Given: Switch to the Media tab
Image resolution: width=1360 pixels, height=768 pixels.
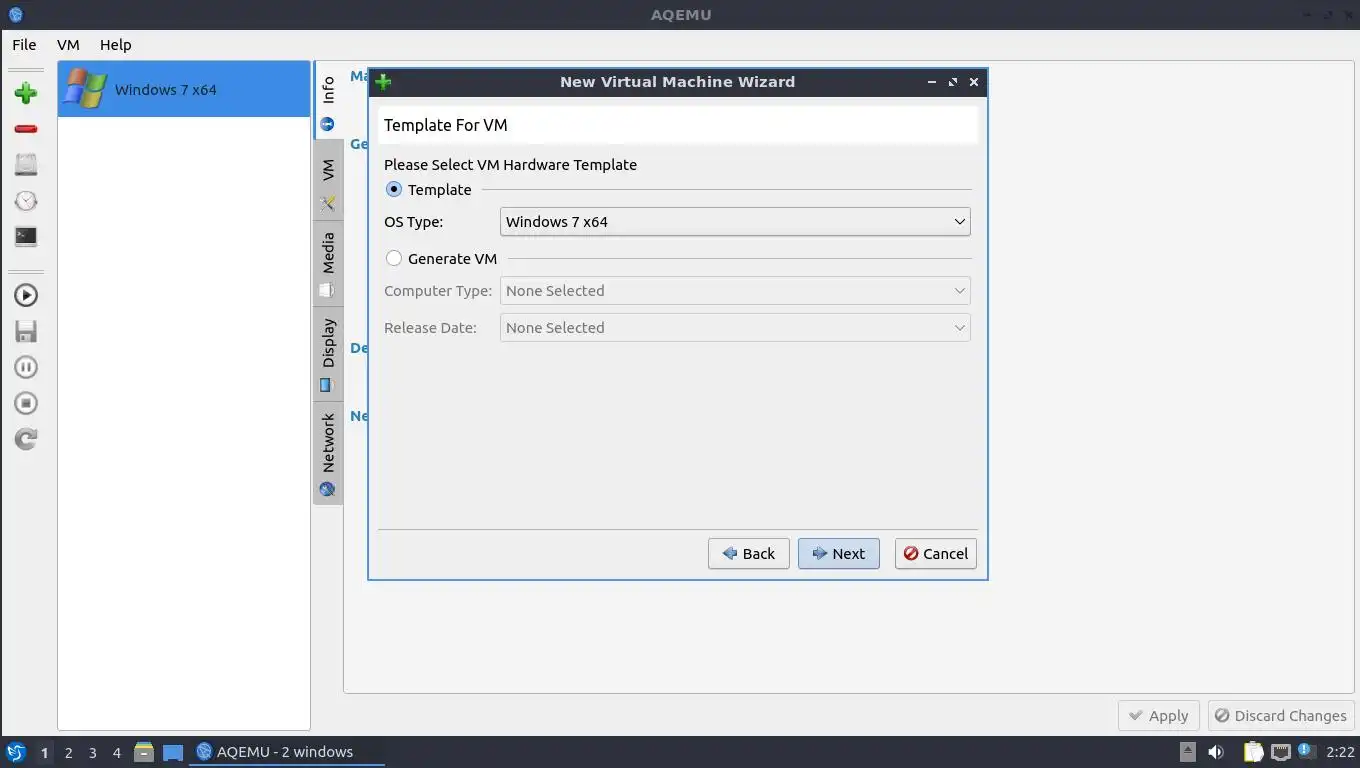Looking at the screenshot, I should coord(328,264).
